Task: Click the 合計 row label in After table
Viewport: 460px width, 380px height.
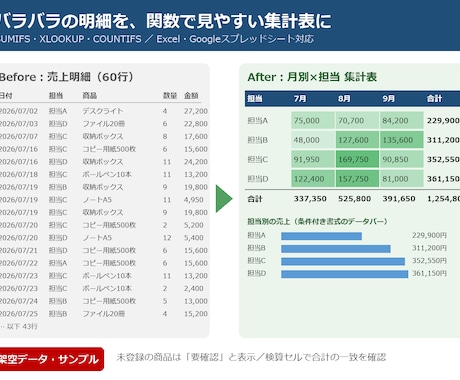Action: [x=255, y=199]
